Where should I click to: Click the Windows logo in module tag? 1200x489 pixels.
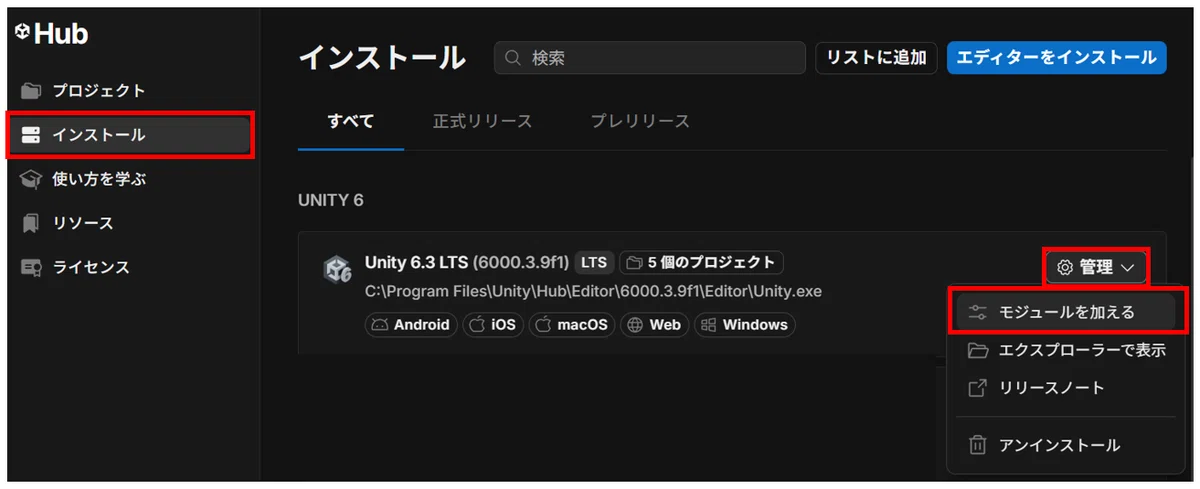coord(709,325)
